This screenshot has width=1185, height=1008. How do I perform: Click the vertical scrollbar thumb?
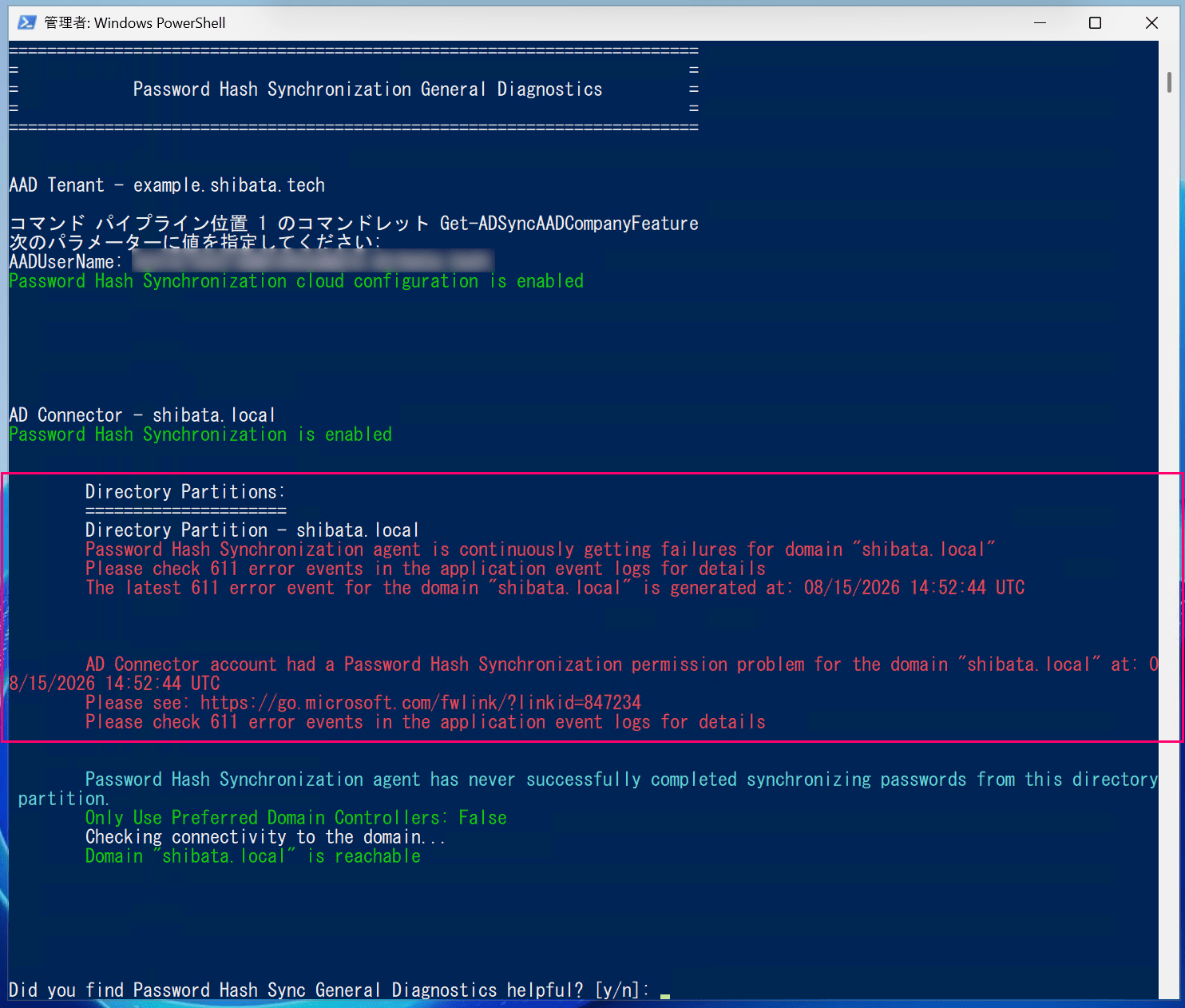[1169, 82]
